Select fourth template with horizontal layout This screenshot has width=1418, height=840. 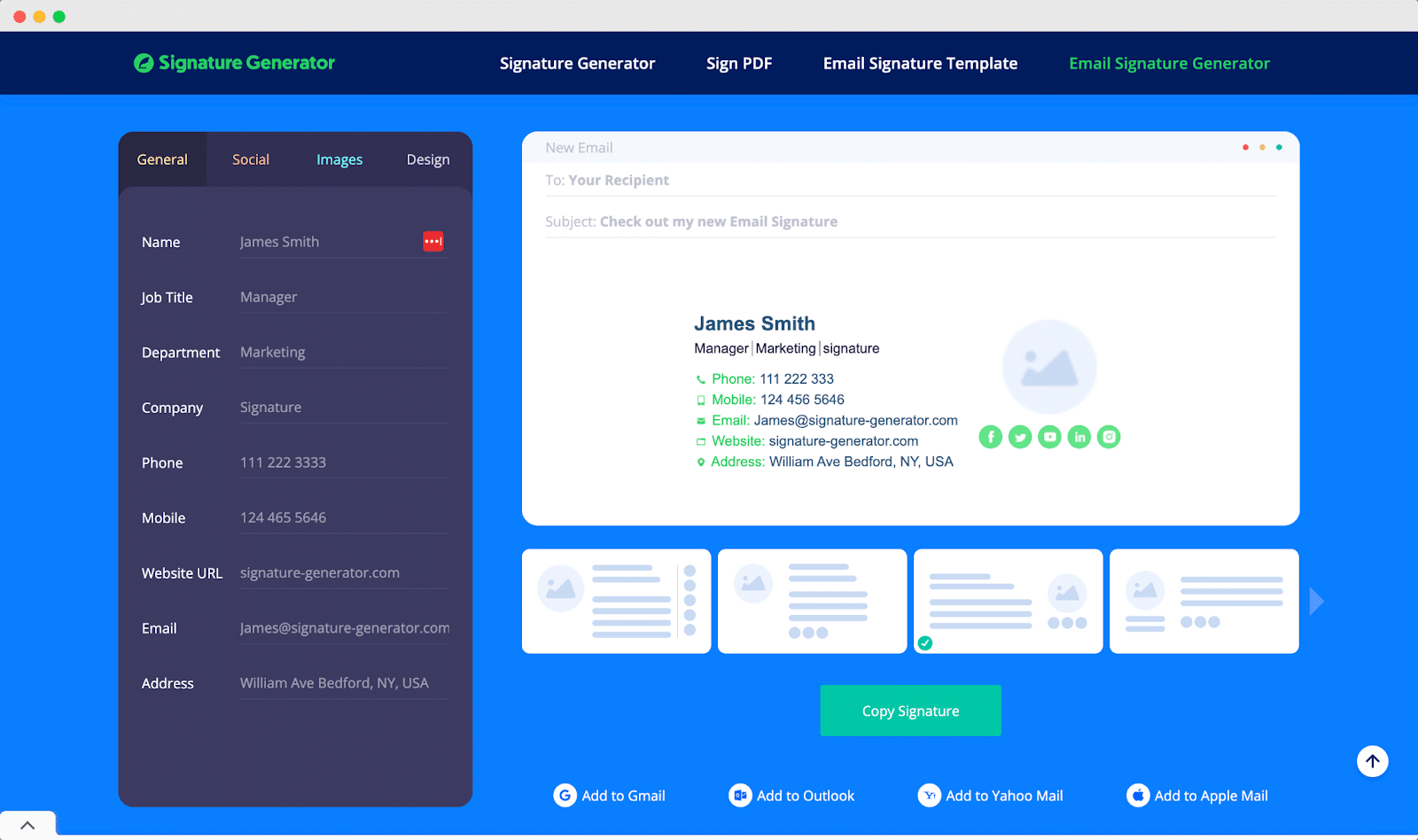pyautogui.click(x=1204, y=602)
